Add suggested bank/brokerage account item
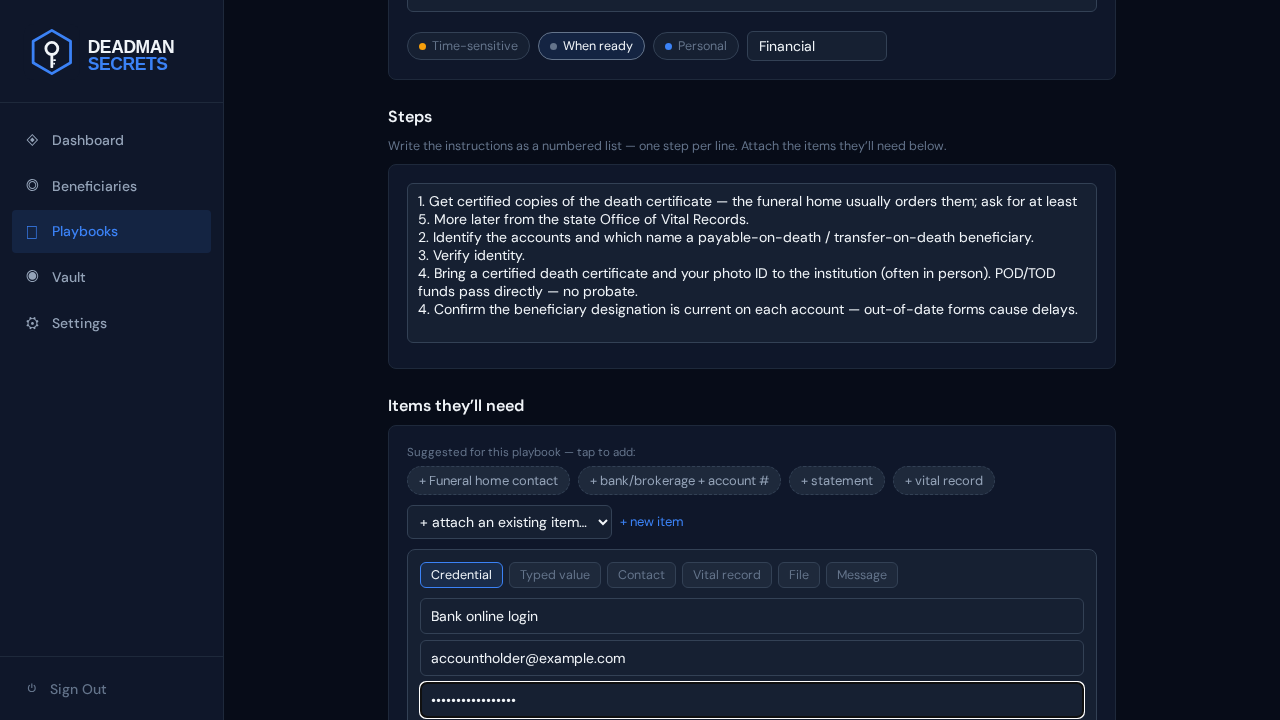This screenshot has width=1280, height=720. tap(679, 481)
